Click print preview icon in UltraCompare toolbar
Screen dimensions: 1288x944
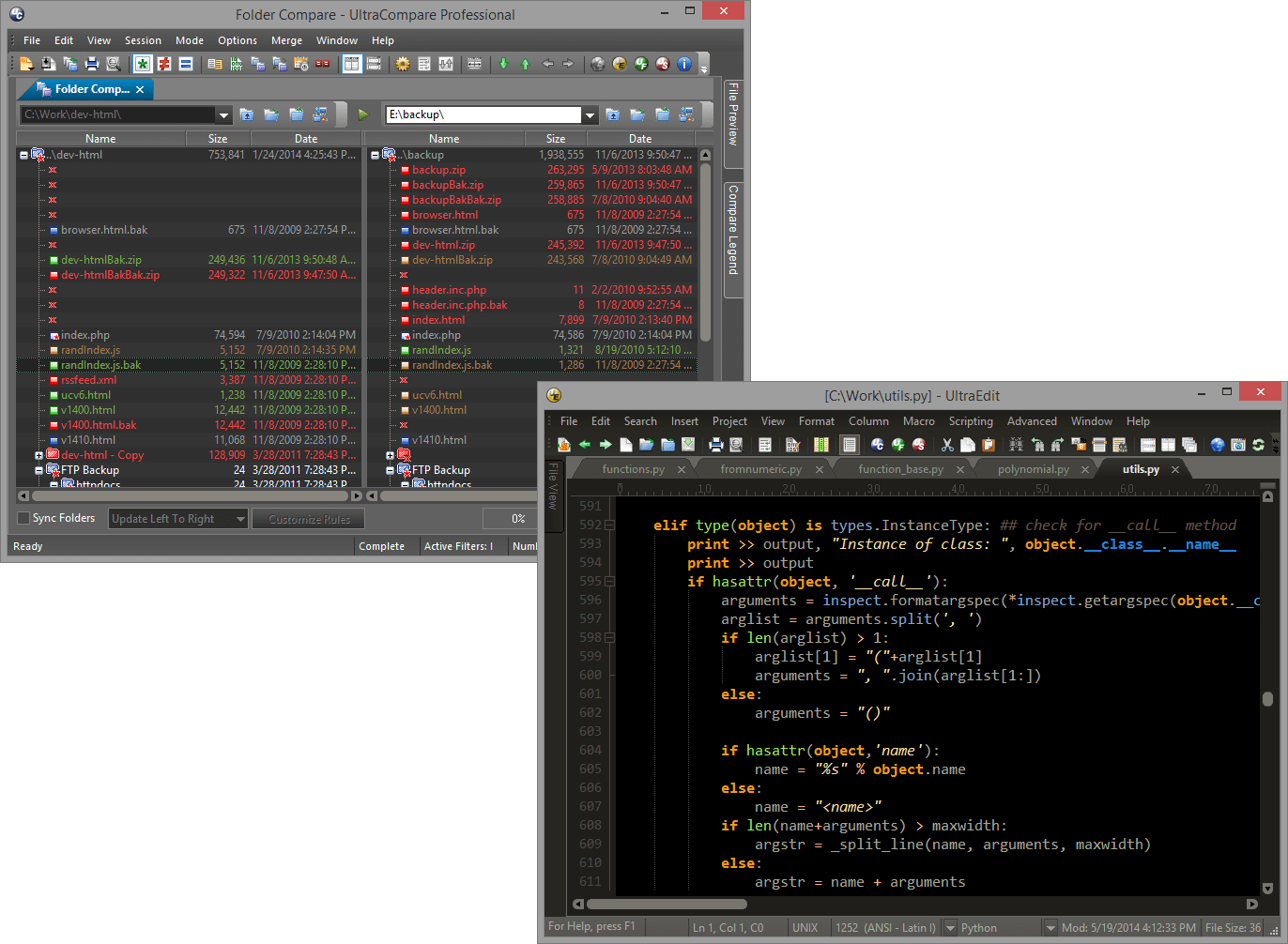point(114,64)
